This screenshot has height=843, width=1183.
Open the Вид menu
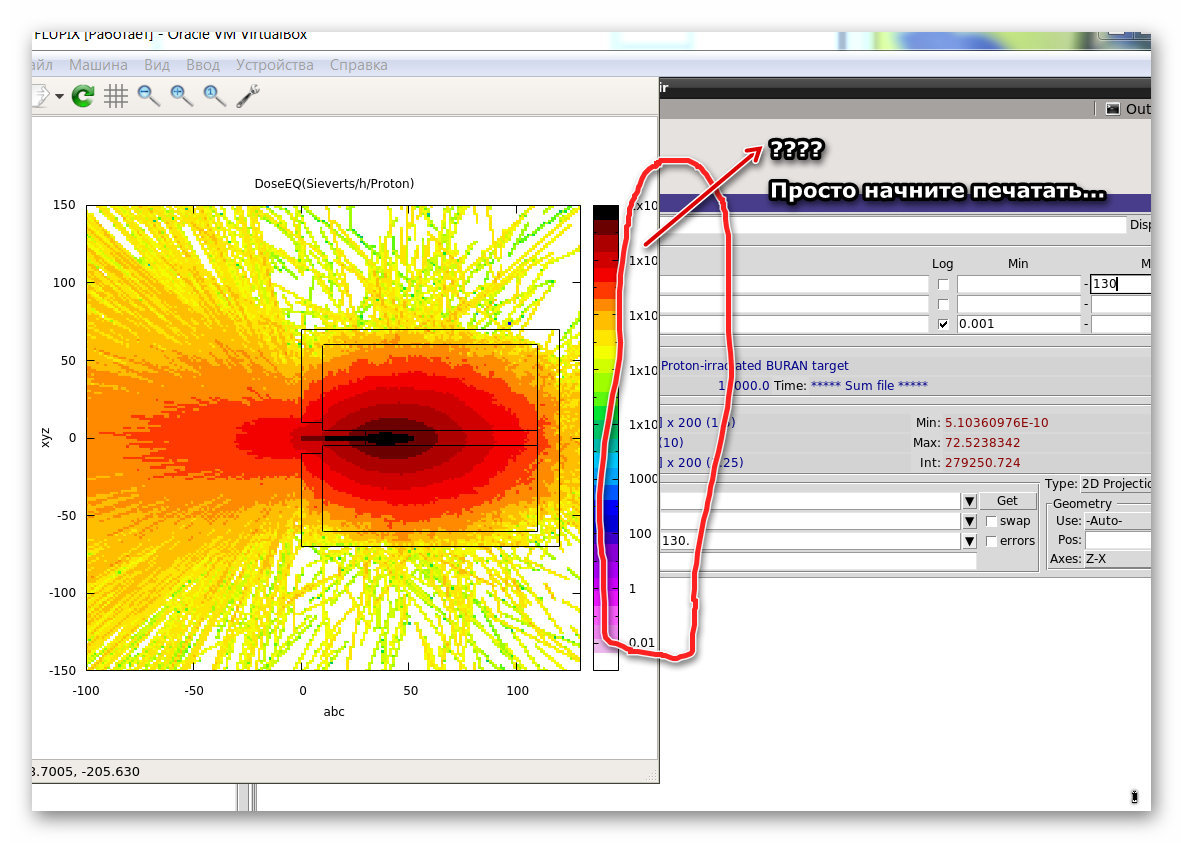[x=157, y=65]
